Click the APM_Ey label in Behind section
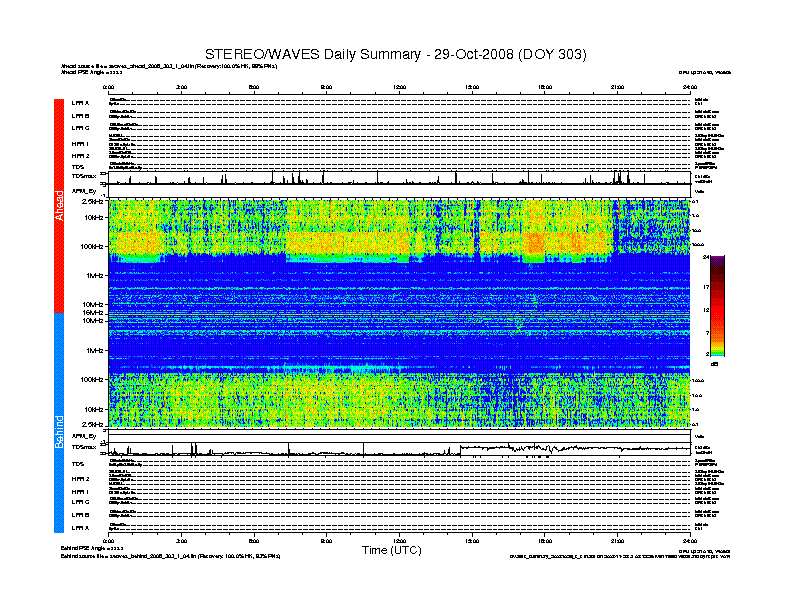The height and width of the screenshot is (612, 792). click(x=83, y=436)
